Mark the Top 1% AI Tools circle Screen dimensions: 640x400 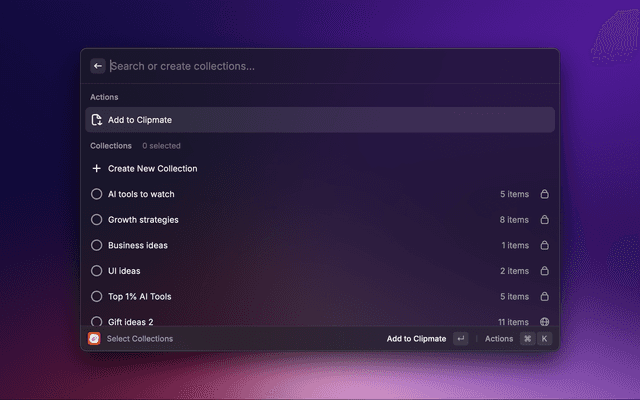(97, 297)
